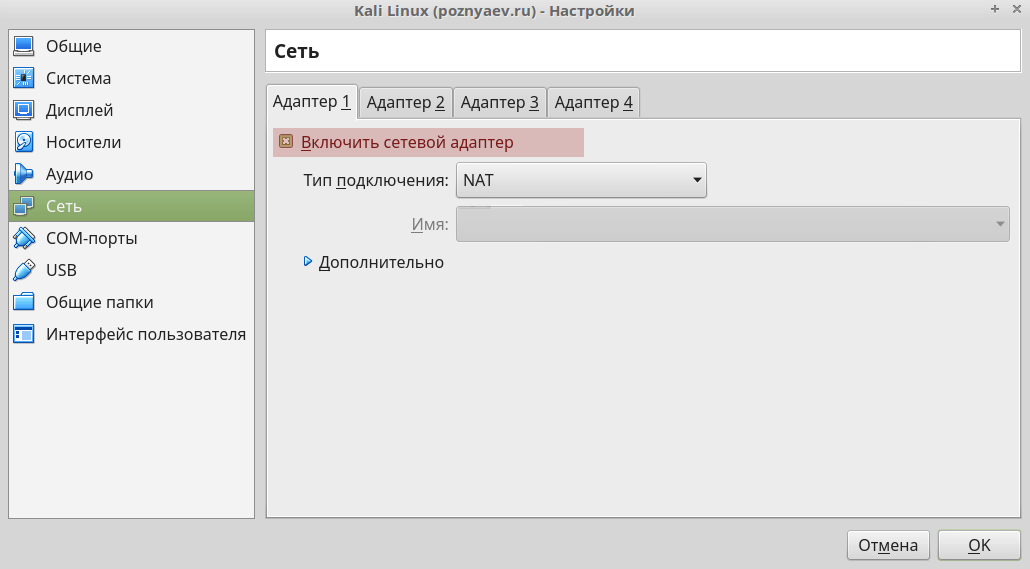Click the Аудио speaker icon
The image size is (1030, 569).
pyautogui.click(x=24, y=175)
